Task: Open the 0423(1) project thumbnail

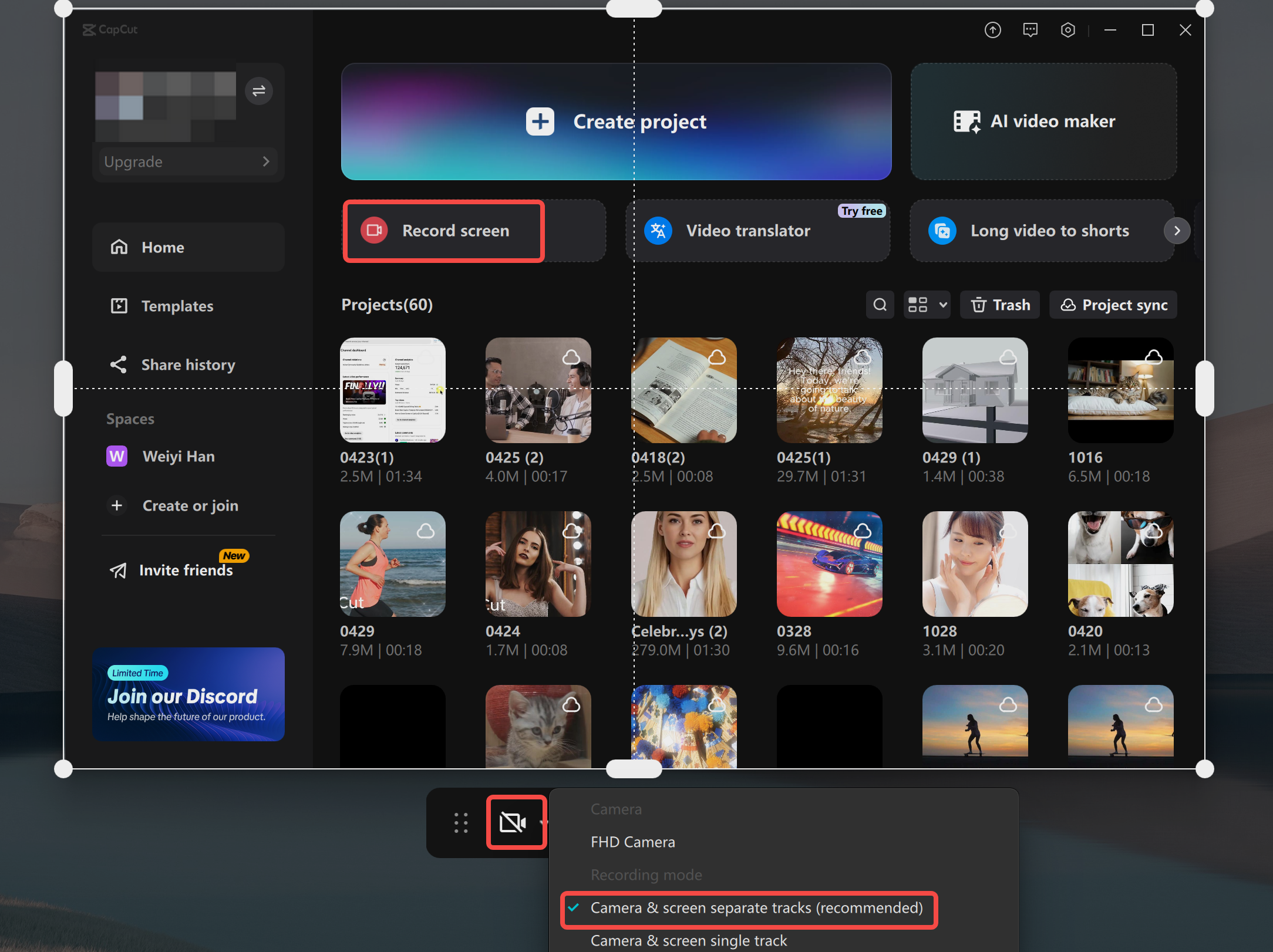Action: 392,390
